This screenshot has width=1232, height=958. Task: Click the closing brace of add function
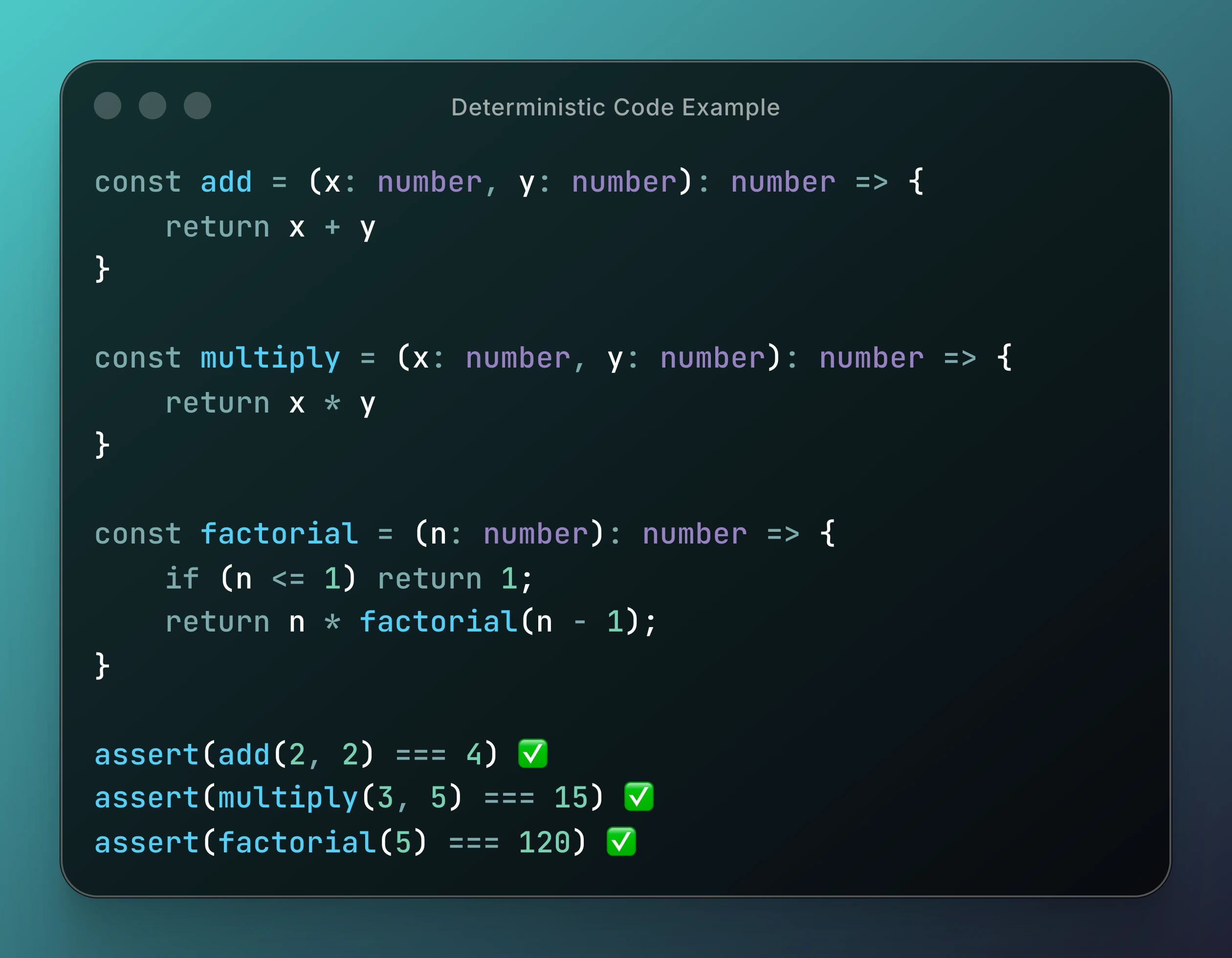point(102,268)
